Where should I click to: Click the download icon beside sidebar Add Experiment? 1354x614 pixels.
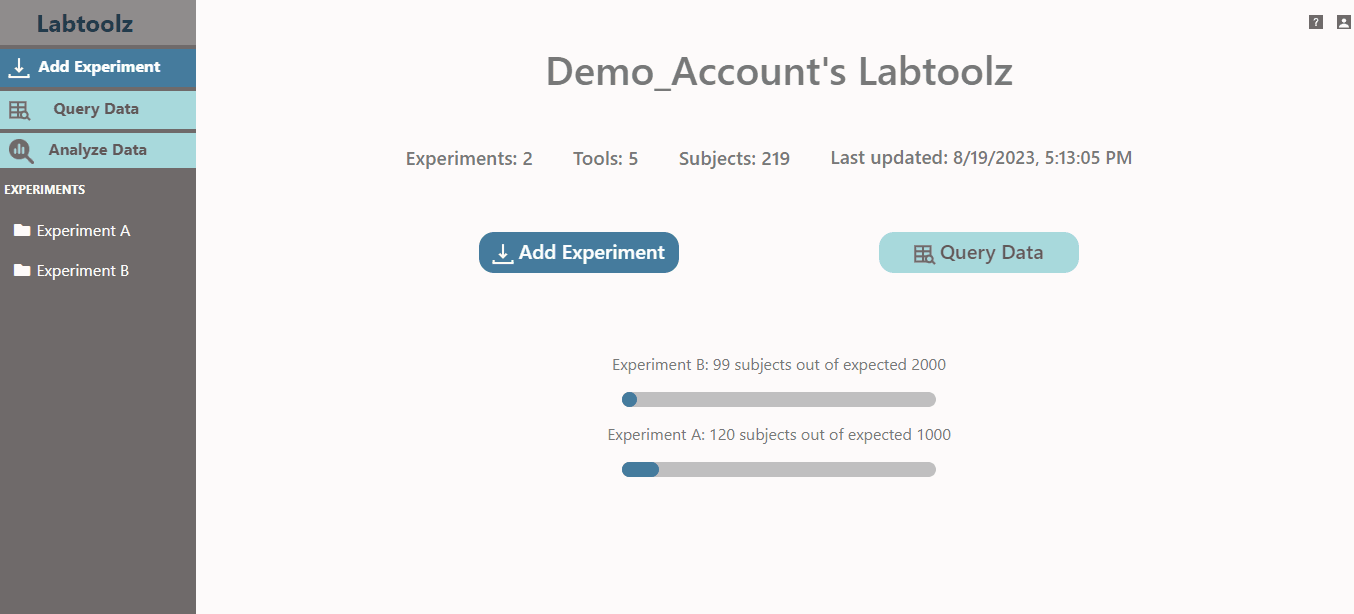[19, 68]
